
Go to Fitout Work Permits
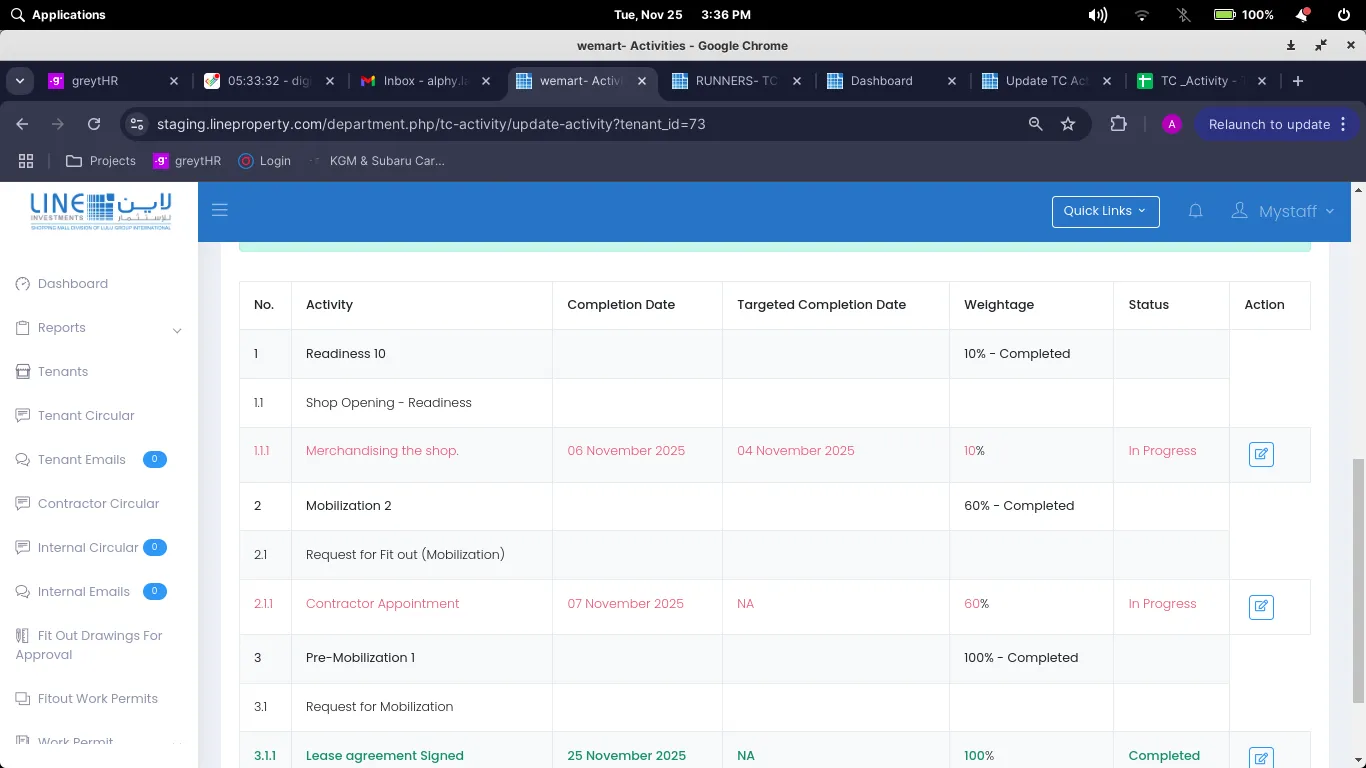pyautogui.click(x=97, y=699)
